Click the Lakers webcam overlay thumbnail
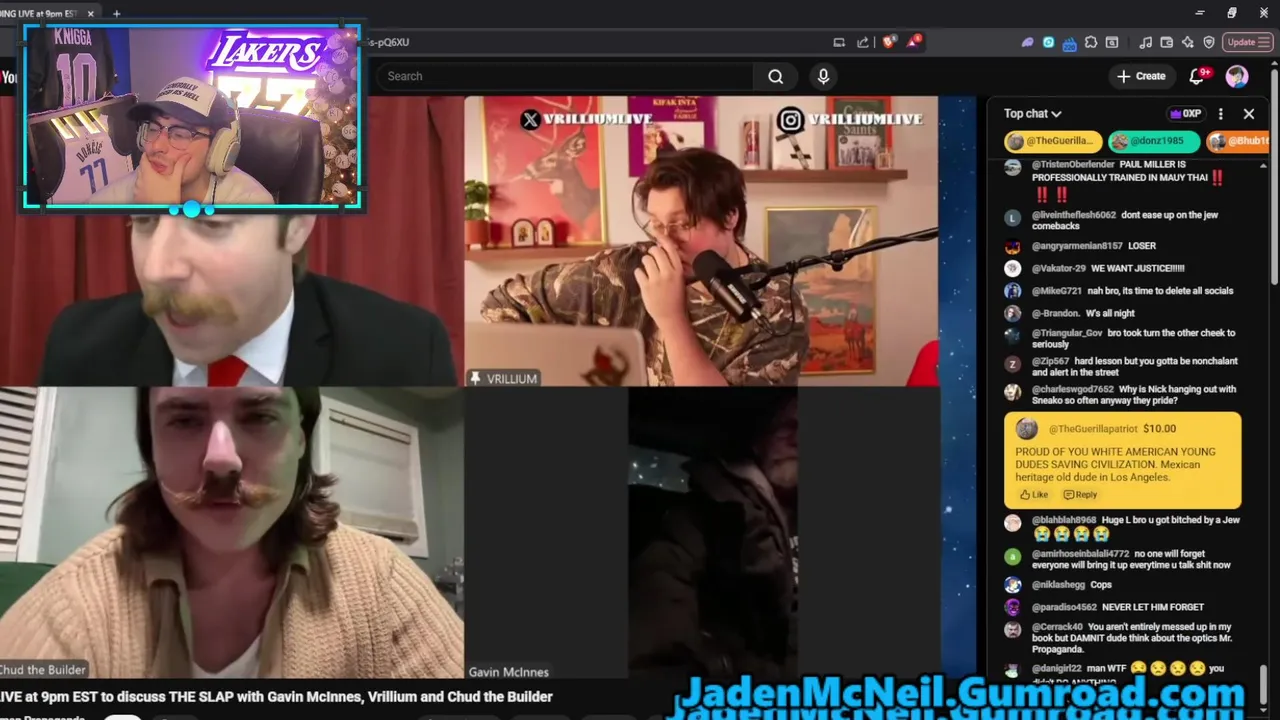This screenshot has width=1280, height=720. point(191,117)
